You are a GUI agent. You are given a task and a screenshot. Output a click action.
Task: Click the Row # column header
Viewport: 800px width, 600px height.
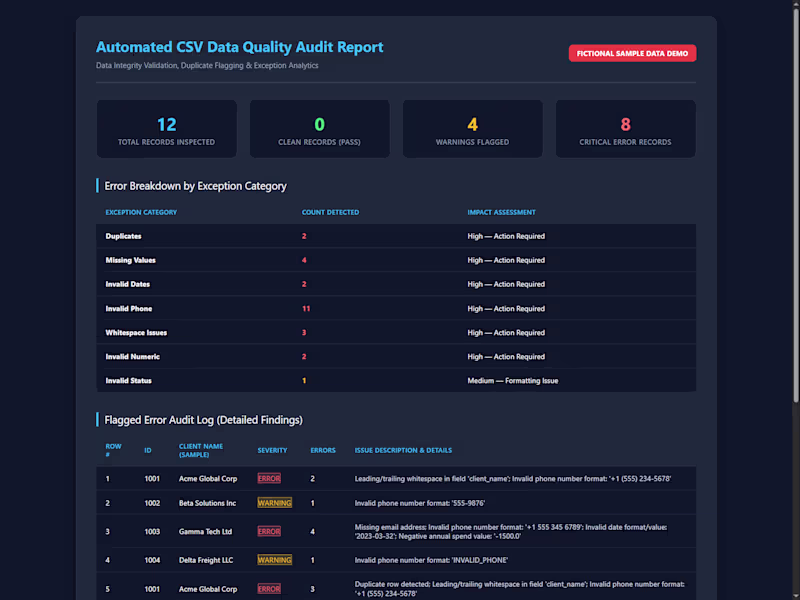pos(113,450)
